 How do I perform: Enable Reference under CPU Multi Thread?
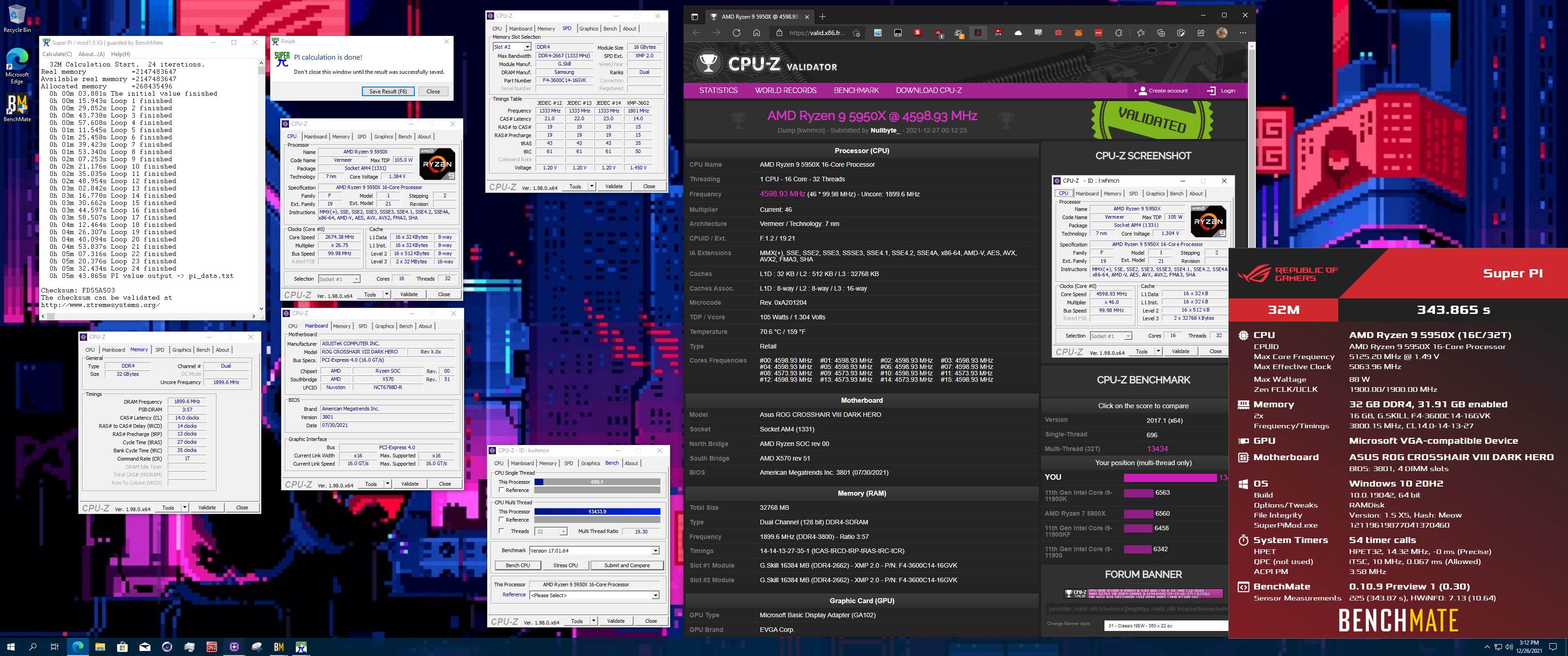coord(501,520)
